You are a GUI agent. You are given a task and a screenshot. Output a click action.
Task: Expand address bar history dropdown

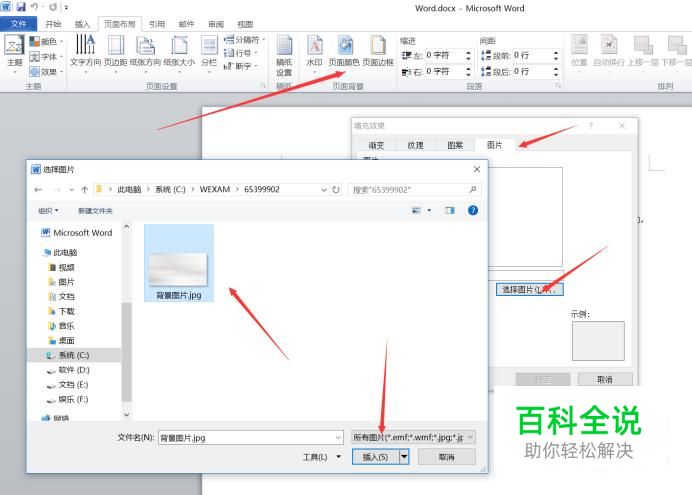324,190
